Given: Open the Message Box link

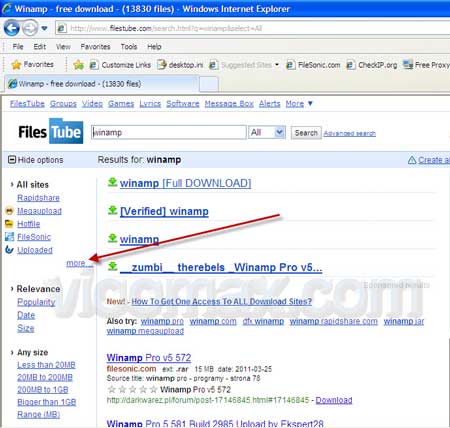Looking at the screenshot, I should pyautogui.click(x=229, y=104).
